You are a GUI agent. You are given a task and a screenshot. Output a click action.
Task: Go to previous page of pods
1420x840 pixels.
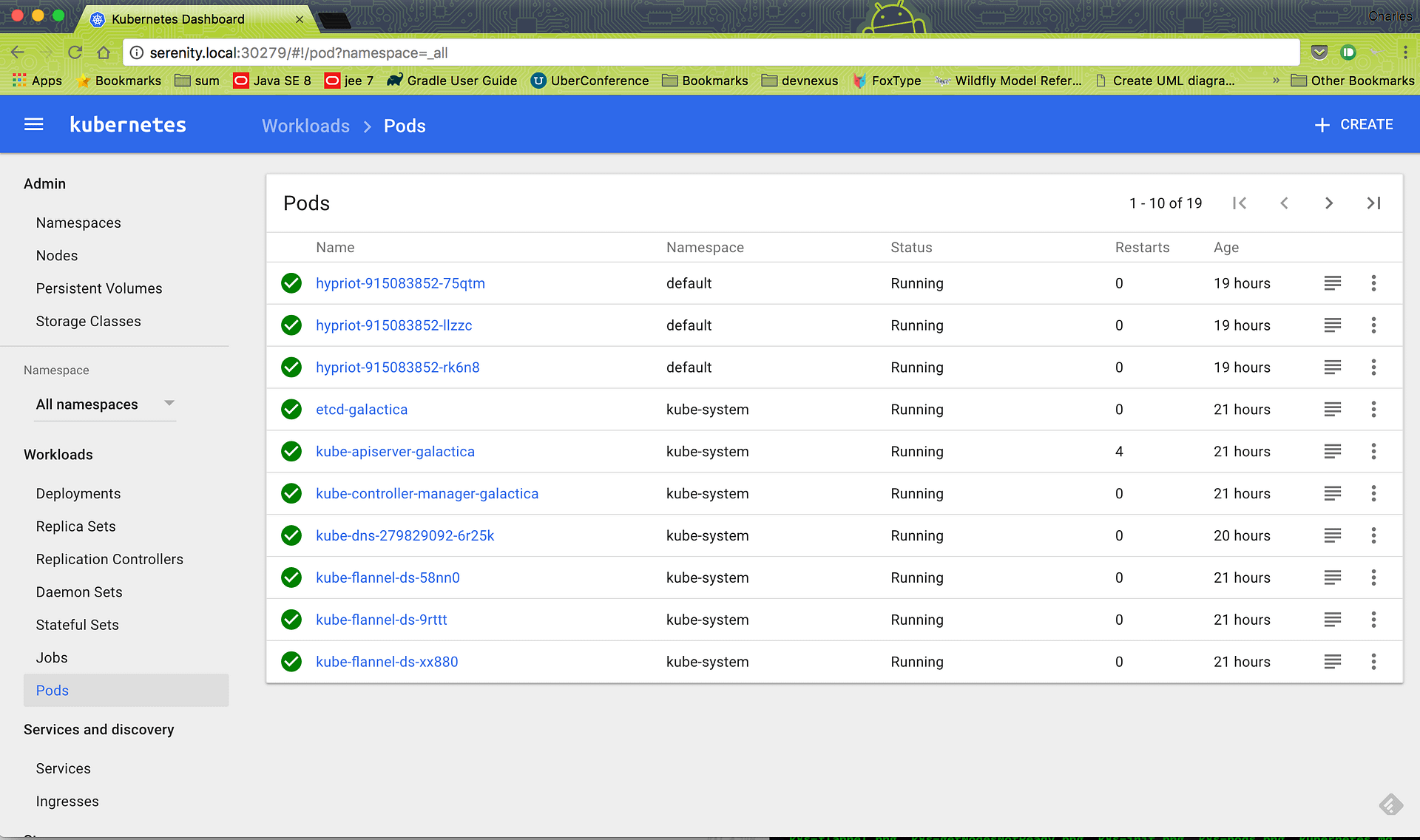[x=1285, y=203]
